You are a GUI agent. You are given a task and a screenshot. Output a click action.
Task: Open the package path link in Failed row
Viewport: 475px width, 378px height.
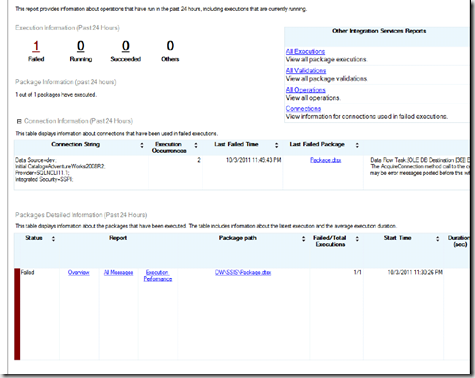(243, 273)
